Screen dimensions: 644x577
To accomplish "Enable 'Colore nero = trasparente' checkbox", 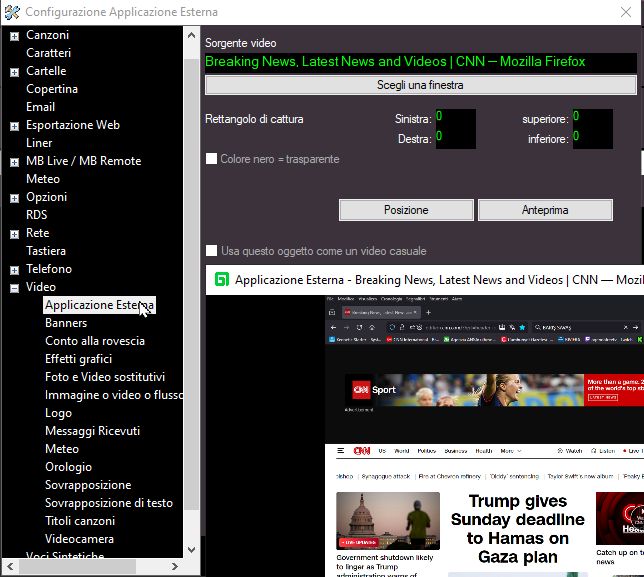I will [x=211, y=159].
